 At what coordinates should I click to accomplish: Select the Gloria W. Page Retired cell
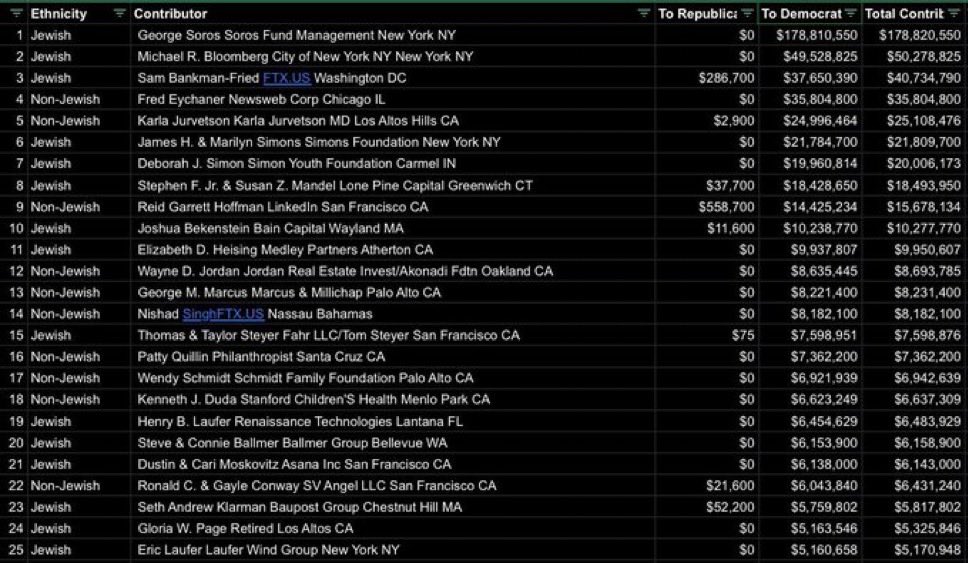coord(392,528)
